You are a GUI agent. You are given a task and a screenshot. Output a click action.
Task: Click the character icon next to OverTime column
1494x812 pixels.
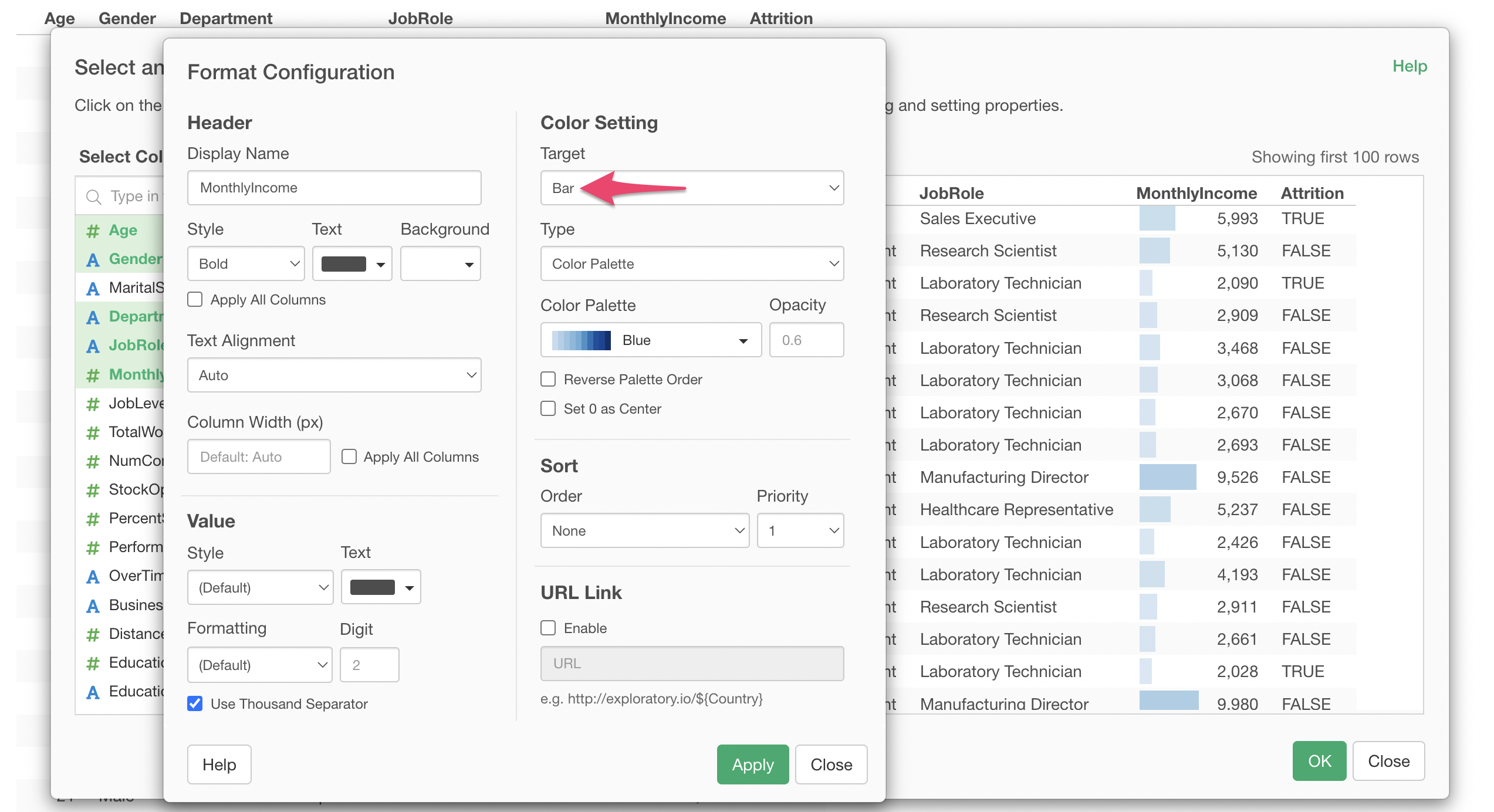coord(93,576)
